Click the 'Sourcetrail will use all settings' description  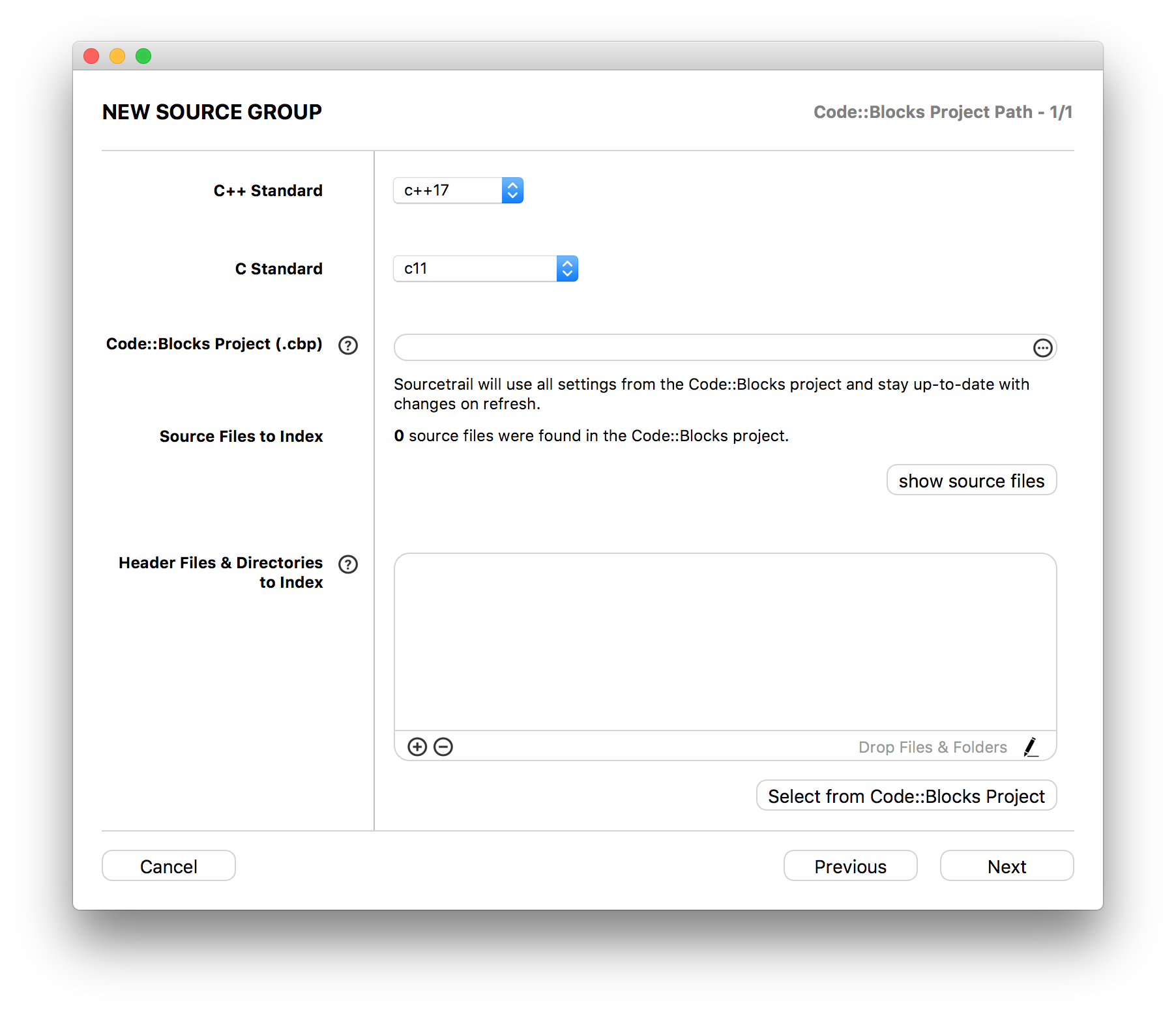(x=711, y=394)
